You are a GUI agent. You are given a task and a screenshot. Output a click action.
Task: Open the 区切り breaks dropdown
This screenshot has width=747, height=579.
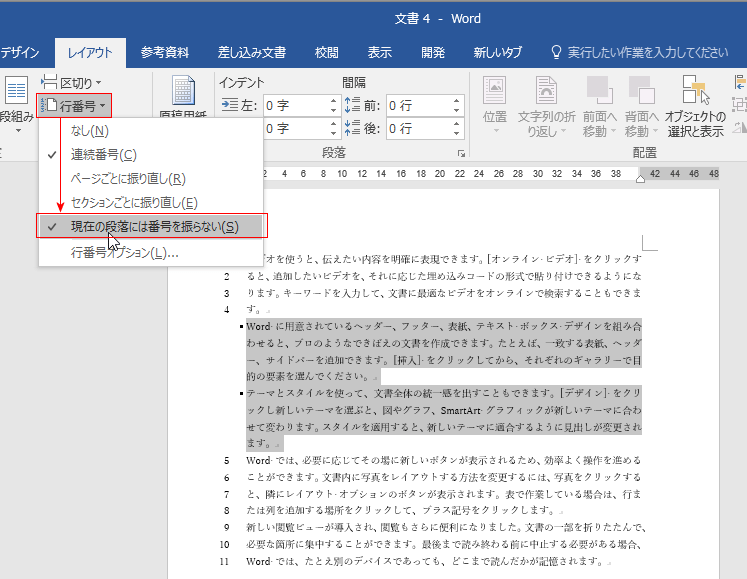point(71,83)
